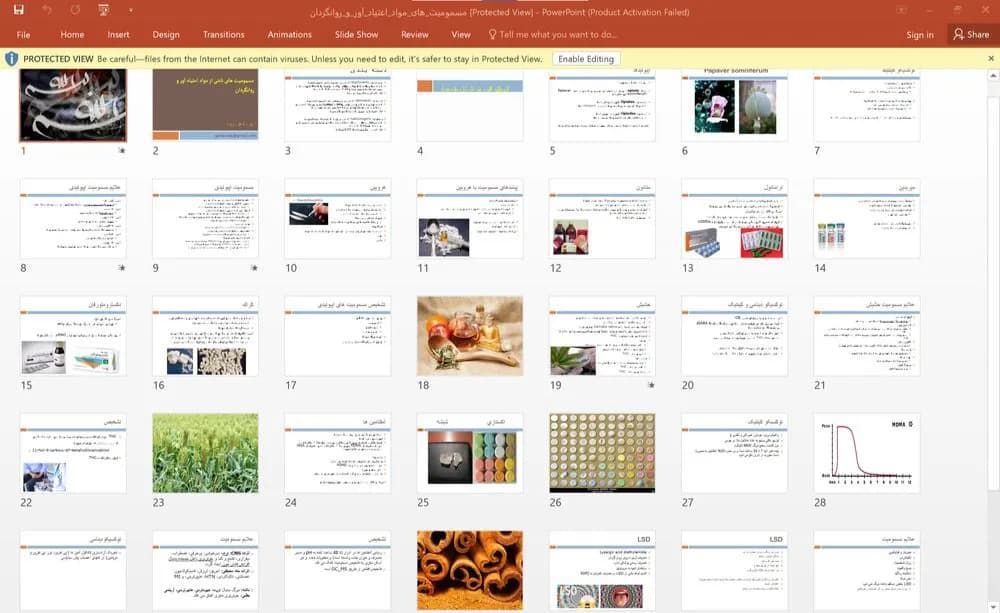Click the Undo arrow icon

coord(47,10)
